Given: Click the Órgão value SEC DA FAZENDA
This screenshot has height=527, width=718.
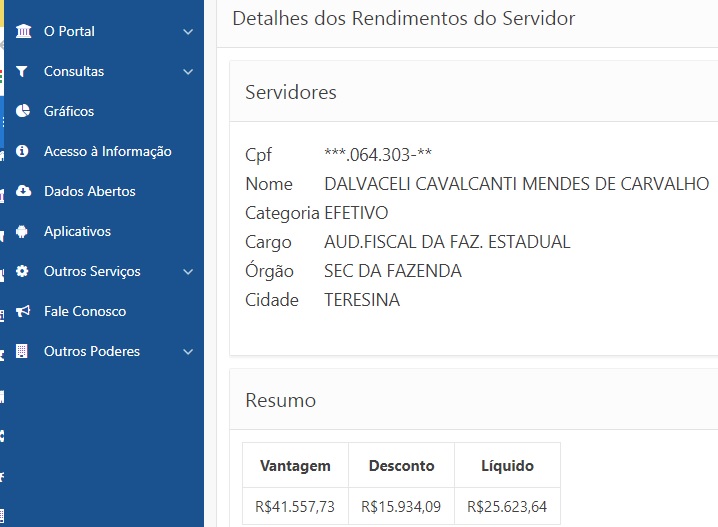Looking at the screenshot, I should point(393,271).
